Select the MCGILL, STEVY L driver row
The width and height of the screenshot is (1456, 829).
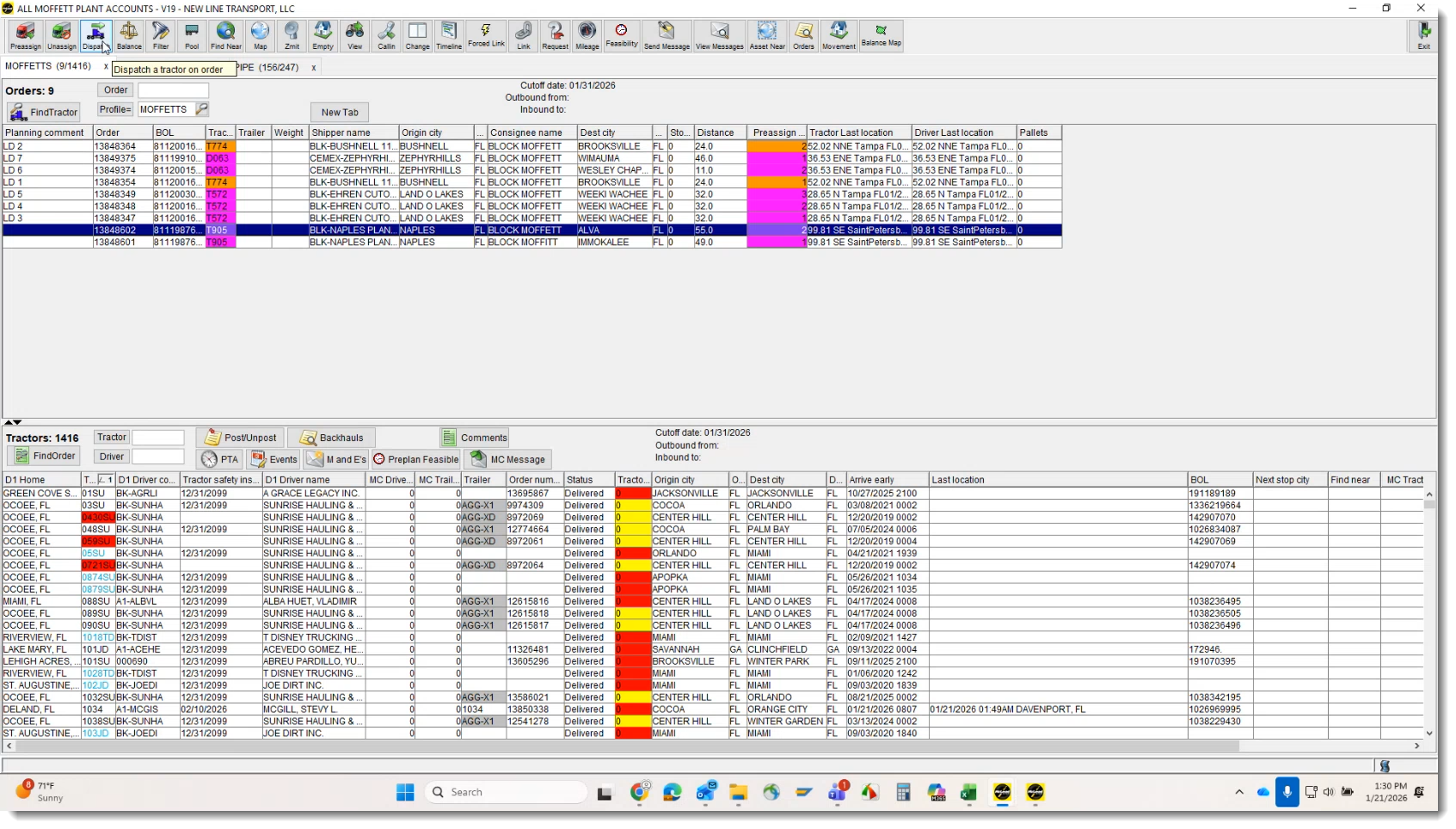(x=715, y=709)
